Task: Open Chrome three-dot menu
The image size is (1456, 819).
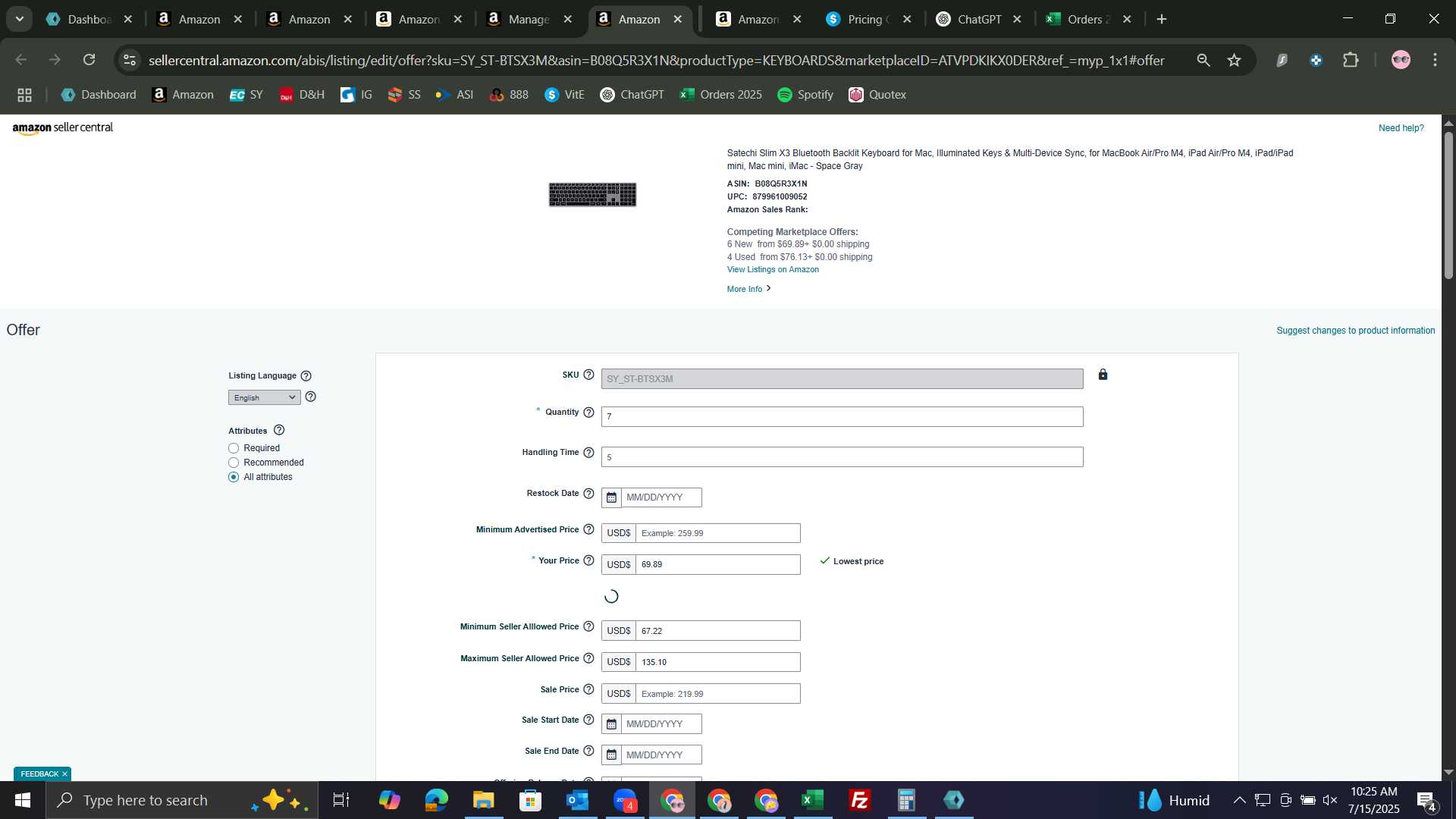Action: (x=1436, y=60)
